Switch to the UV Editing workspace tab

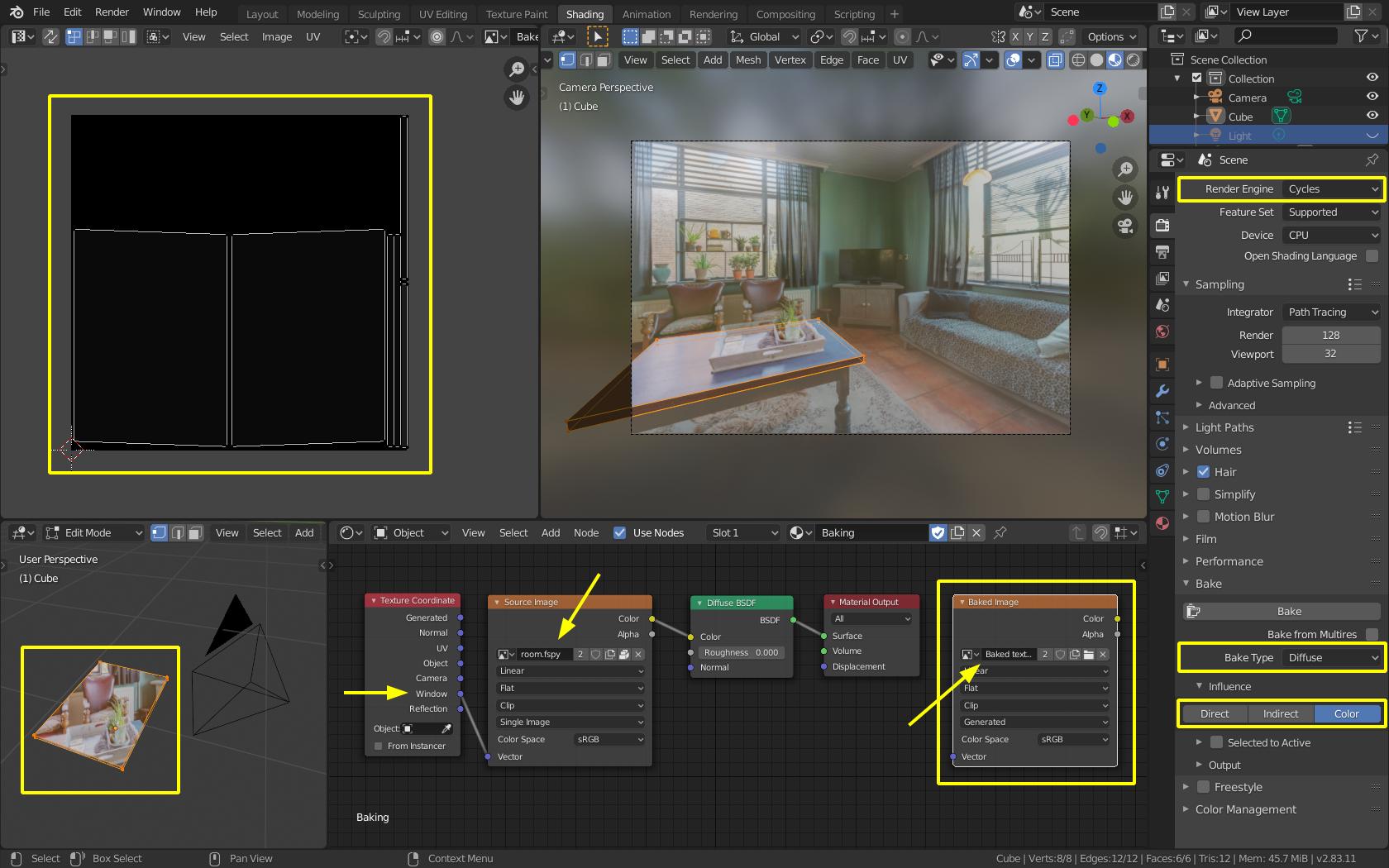pyautogui.click(x=442, y=14)
